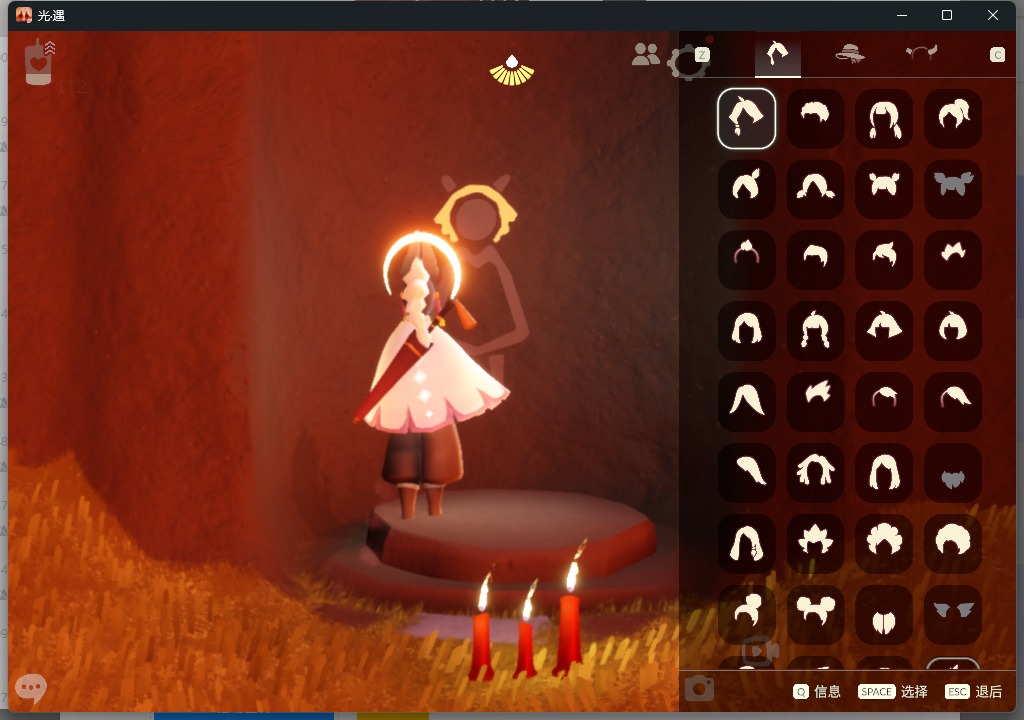
Task: Pick the wild spiky windblown hairstyle
Action: point(815,402)
